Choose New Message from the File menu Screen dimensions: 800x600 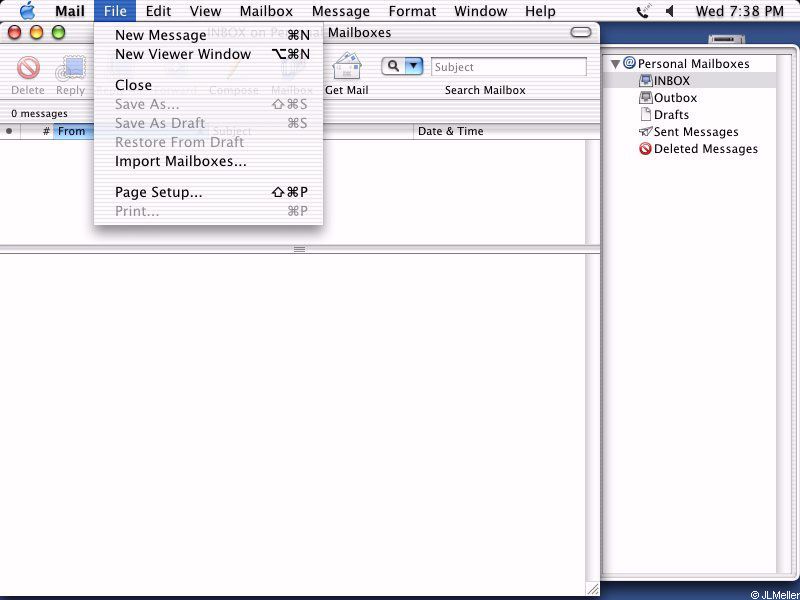pos(209,35)
